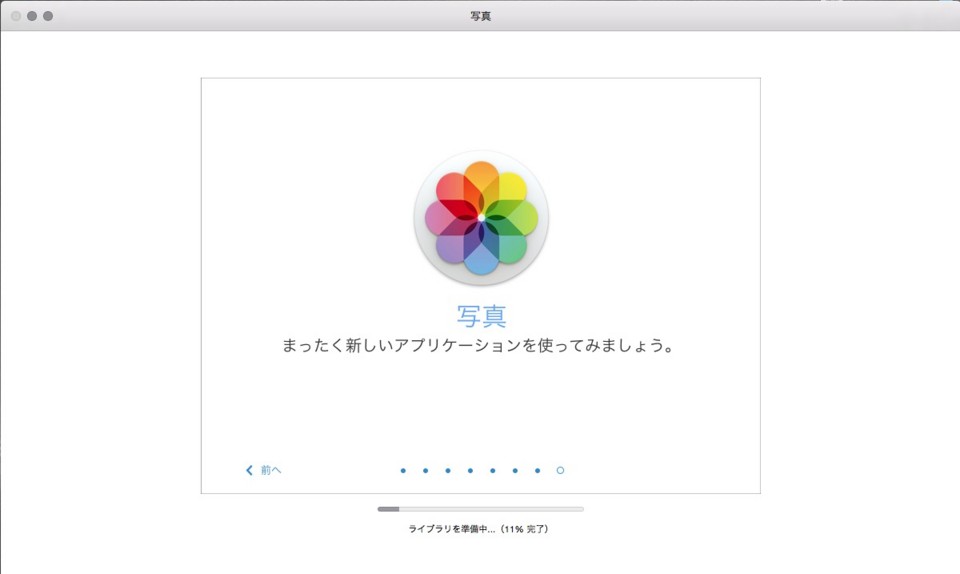Click the library preparation progress bar
The image size is (960, 574).
pos(481,509)
